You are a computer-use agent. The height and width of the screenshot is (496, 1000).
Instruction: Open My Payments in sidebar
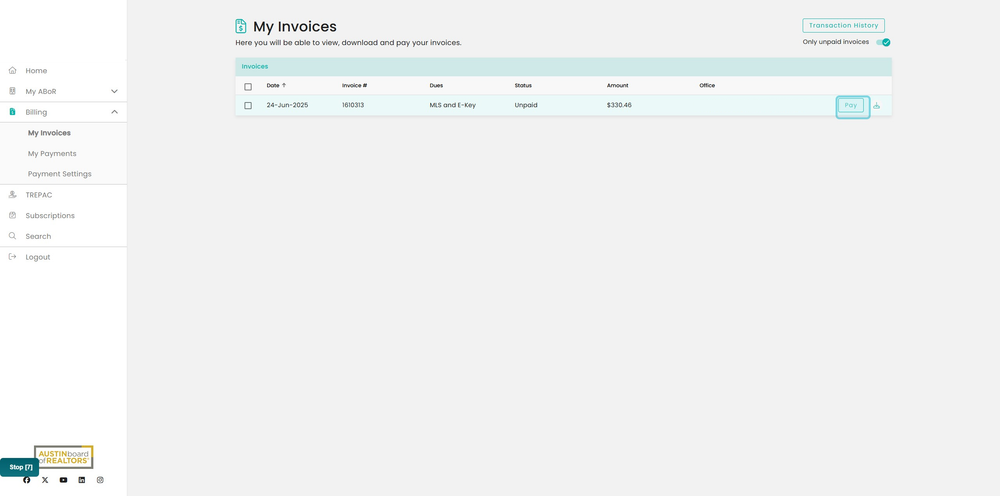(52, 154)
